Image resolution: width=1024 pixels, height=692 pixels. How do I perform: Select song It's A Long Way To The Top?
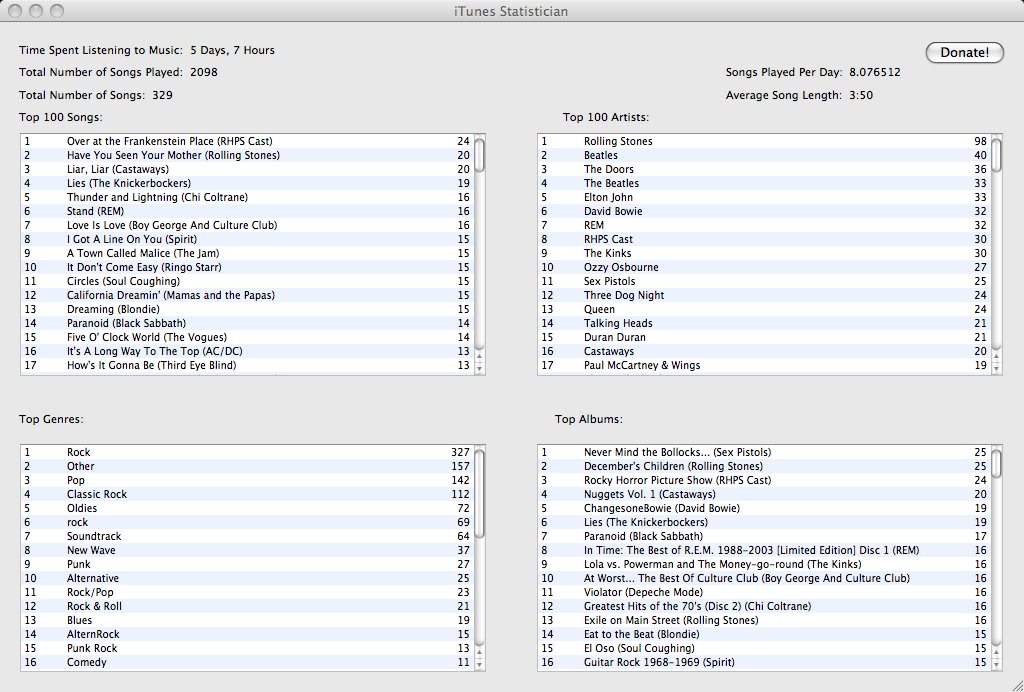248,351
